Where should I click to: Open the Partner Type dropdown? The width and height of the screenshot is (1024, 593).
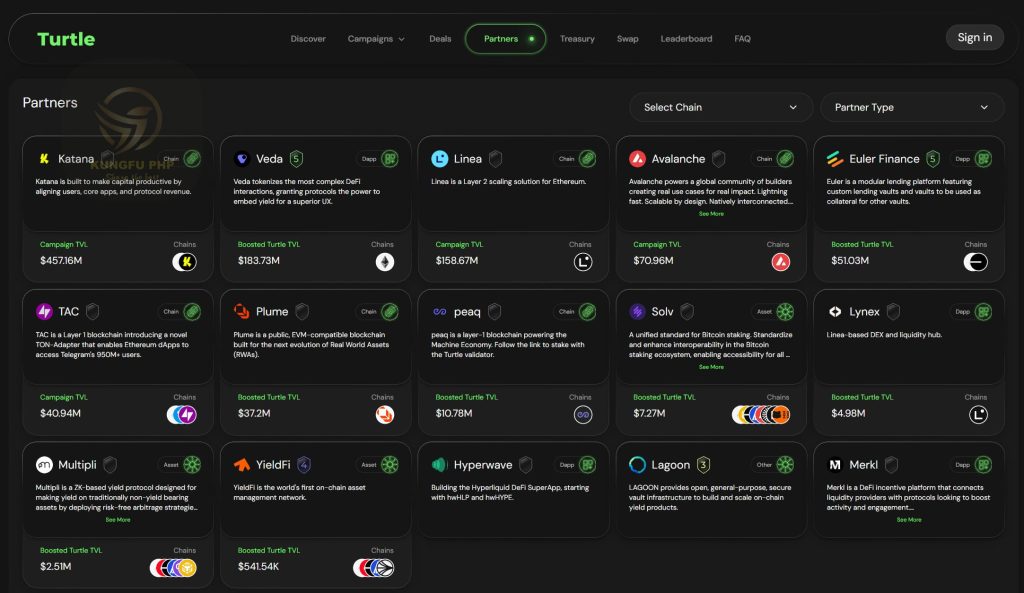911,107
